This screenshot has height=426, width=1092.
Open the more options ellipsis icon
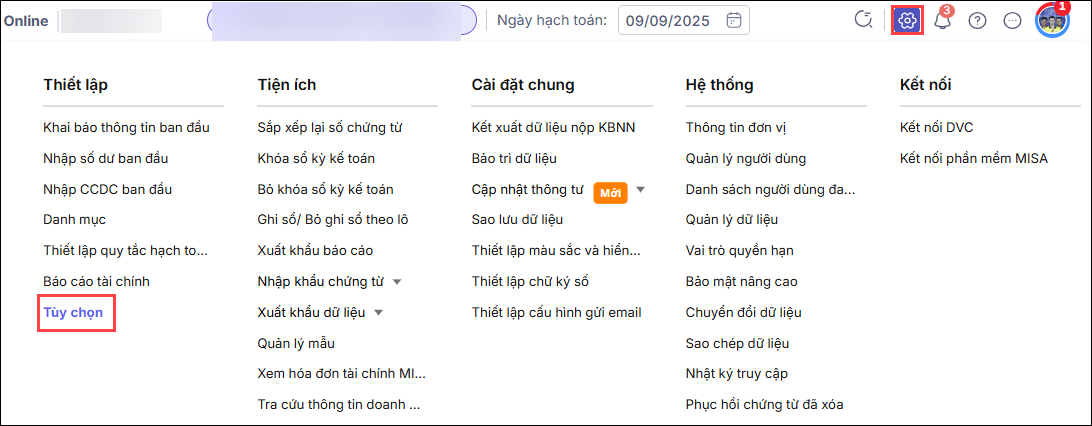pyautogui.click(x=1012, y=21)
